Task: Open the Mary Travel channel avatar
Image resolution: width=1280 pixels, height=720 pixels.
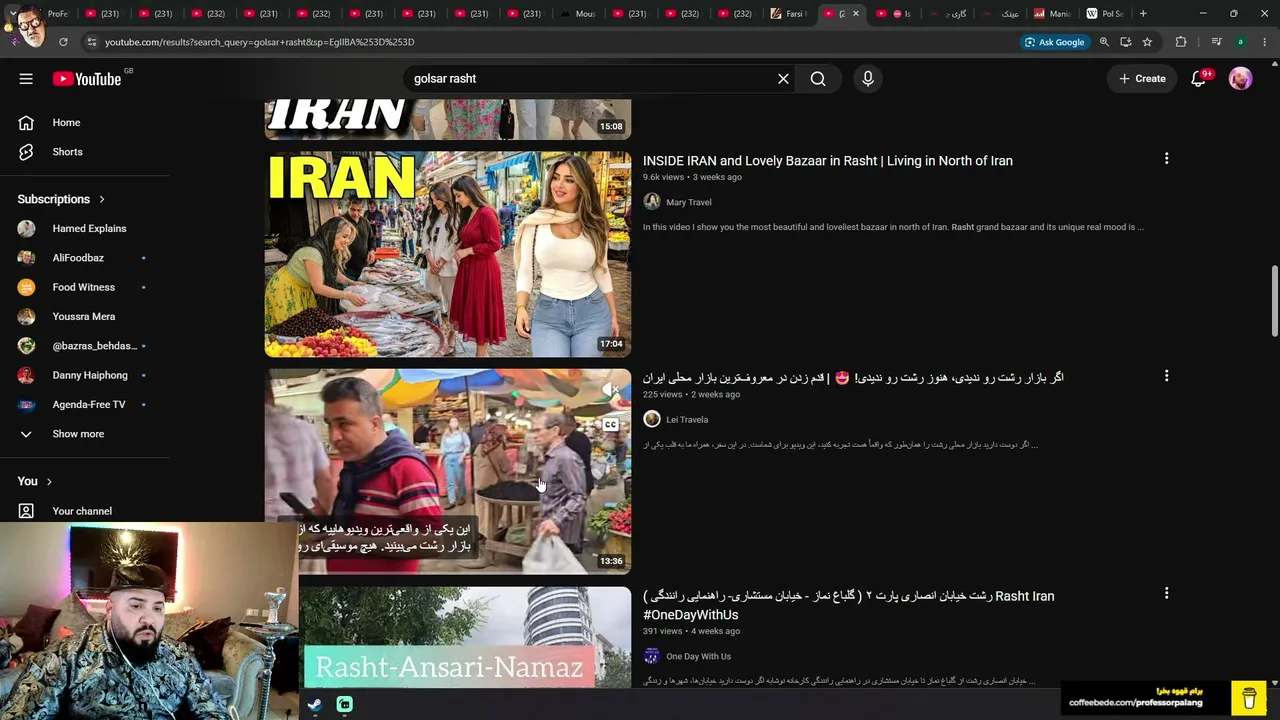Action: coord(652,202)
